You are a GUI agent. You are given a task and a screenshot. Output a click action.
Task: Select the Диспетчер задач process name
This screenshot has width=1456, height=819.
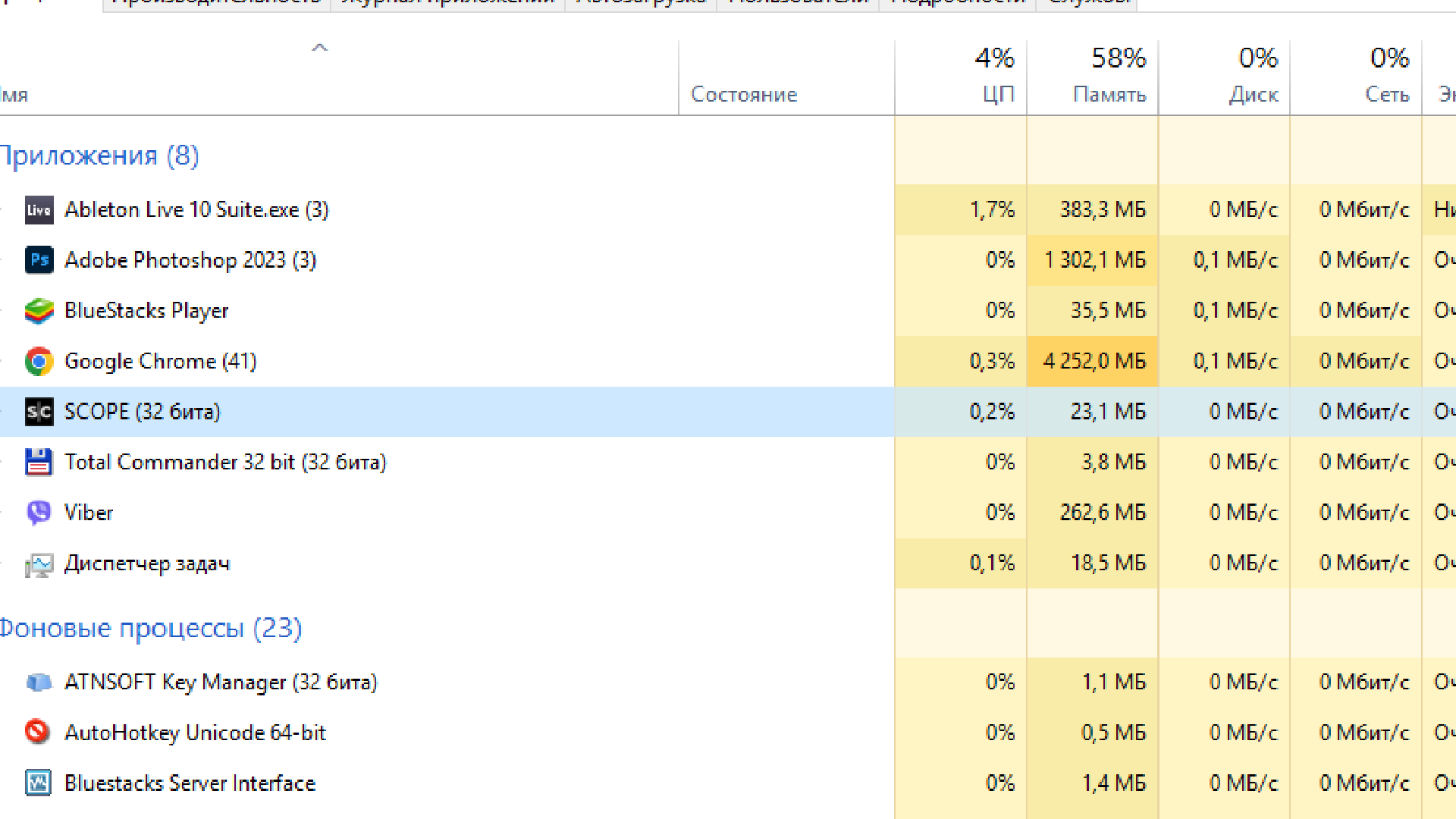coord(147,563)
